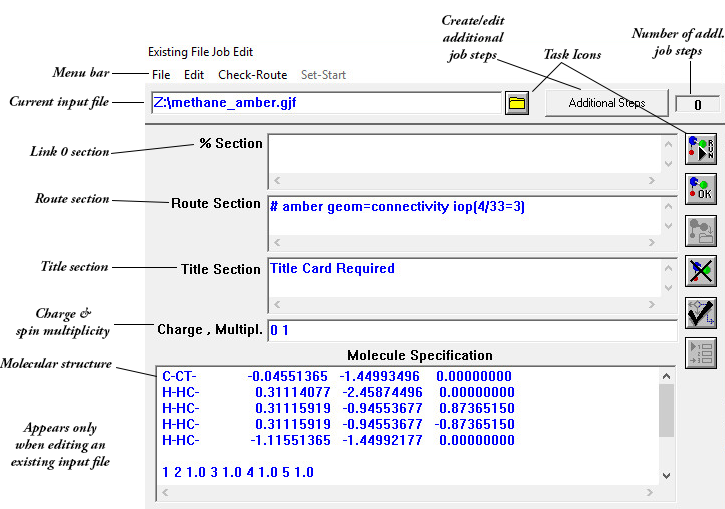
Task: Click the Additional Steps button
Action: coord(606,103)
